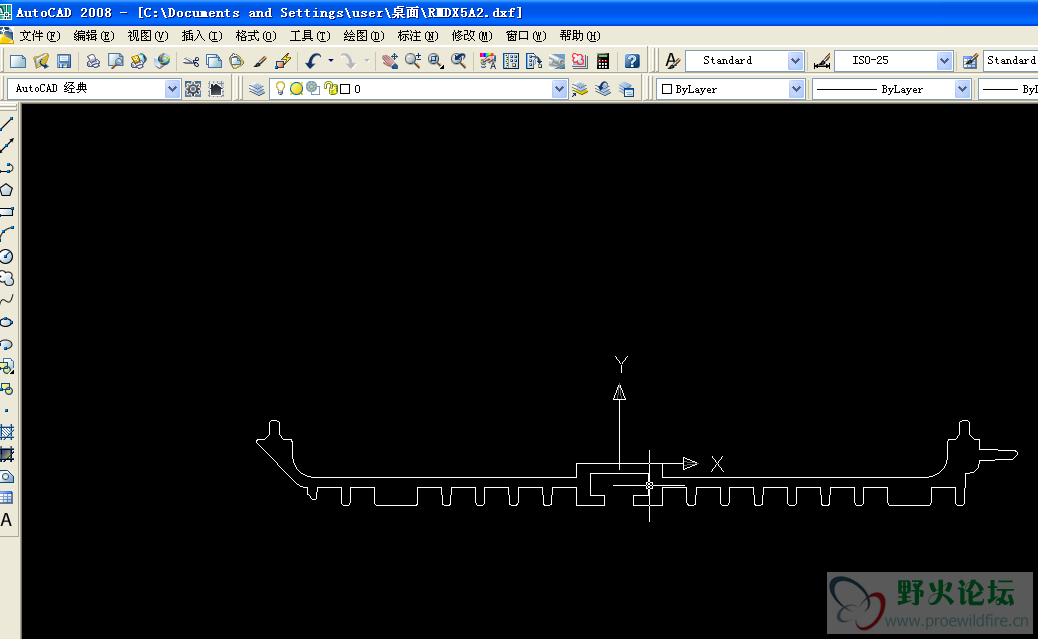Image resolution: width=1038 pixels, height=639 pixels.
Task: Toggle layer 0 viewport freeze icon
Action: pos(313,89)
